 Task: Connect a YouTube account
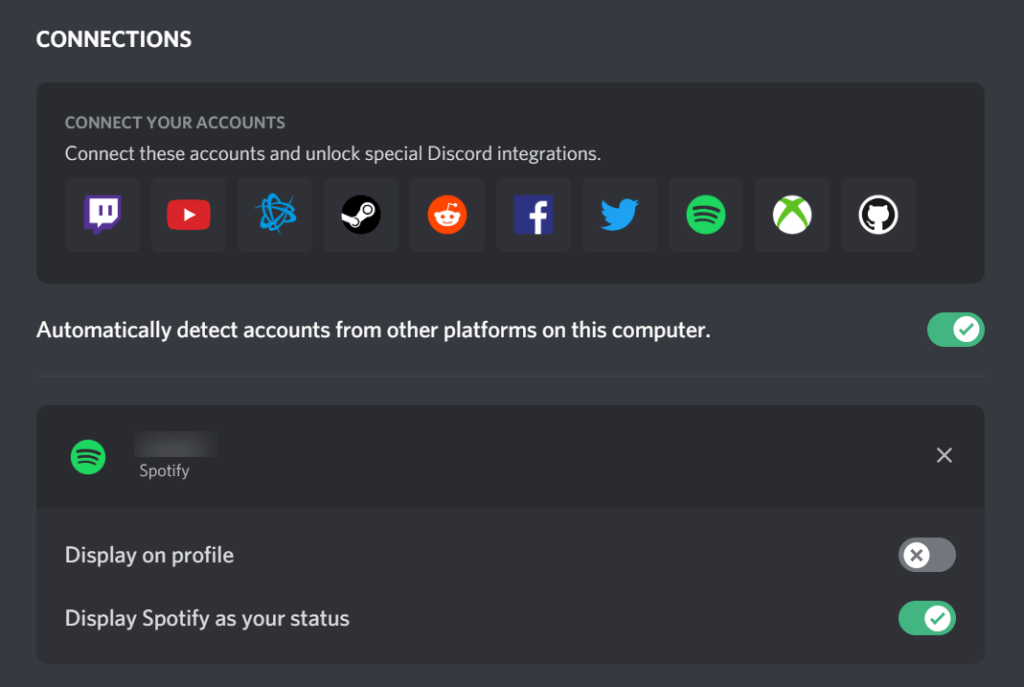(x=189, y=214)
